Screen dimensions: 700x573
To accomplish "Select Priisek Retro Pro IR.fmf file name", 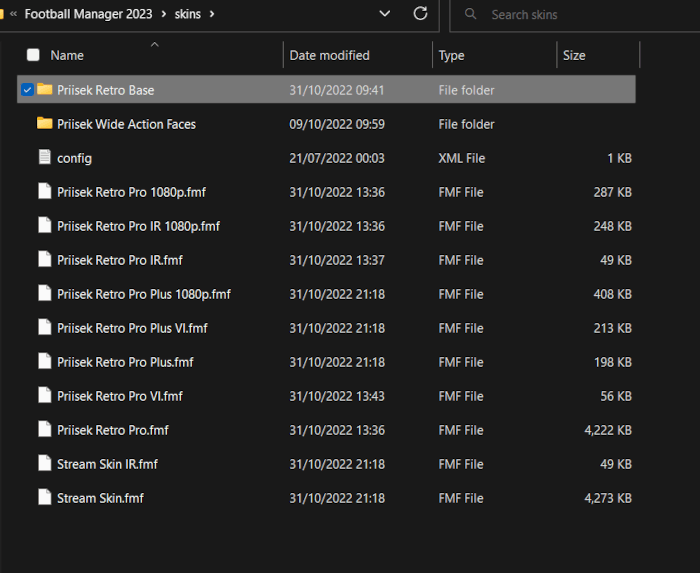I will tap(120, 260).
